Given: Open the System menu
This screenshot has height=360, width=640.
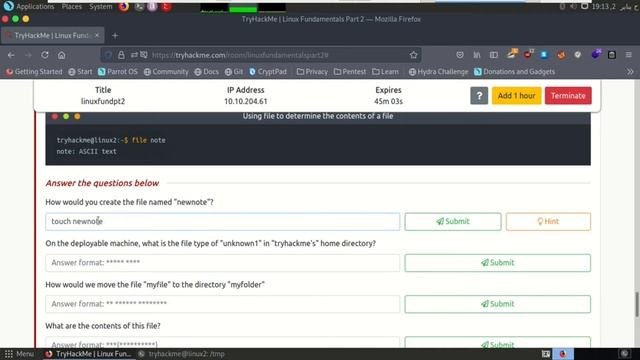Looking at the screenshot, I should coord(100,7).
